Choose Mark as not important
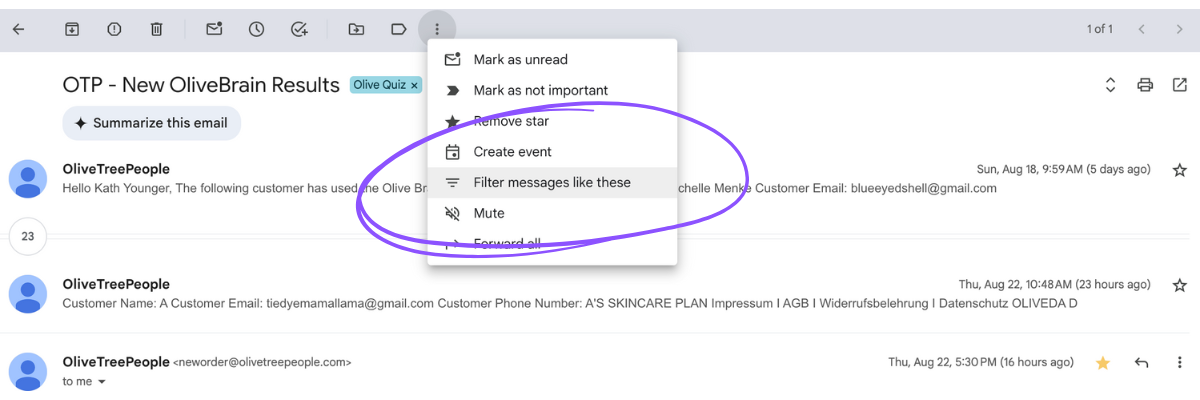The height and width of the screenshot is (400, 1200). (x=552, y=90)
